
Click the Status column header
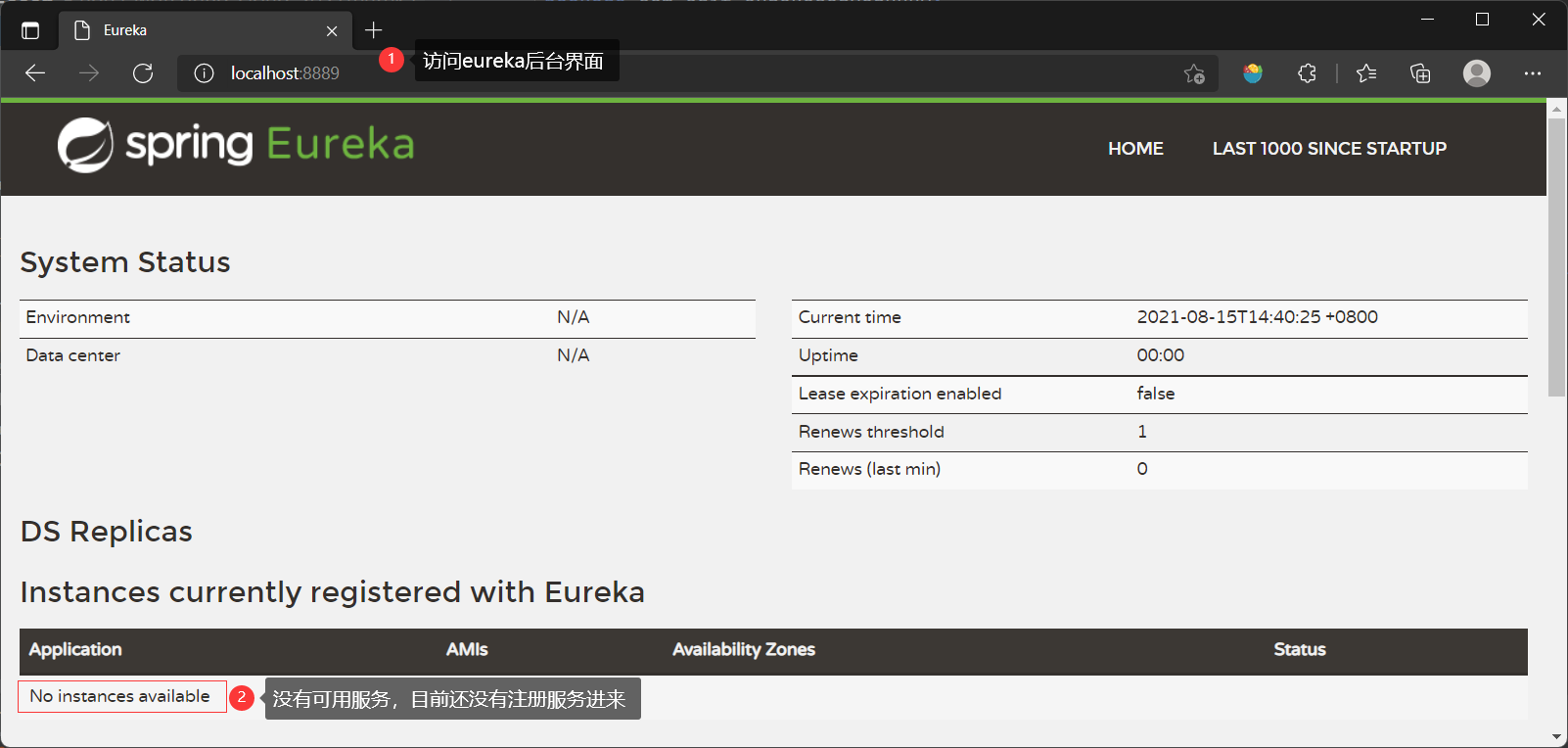tap(1300, 650)
